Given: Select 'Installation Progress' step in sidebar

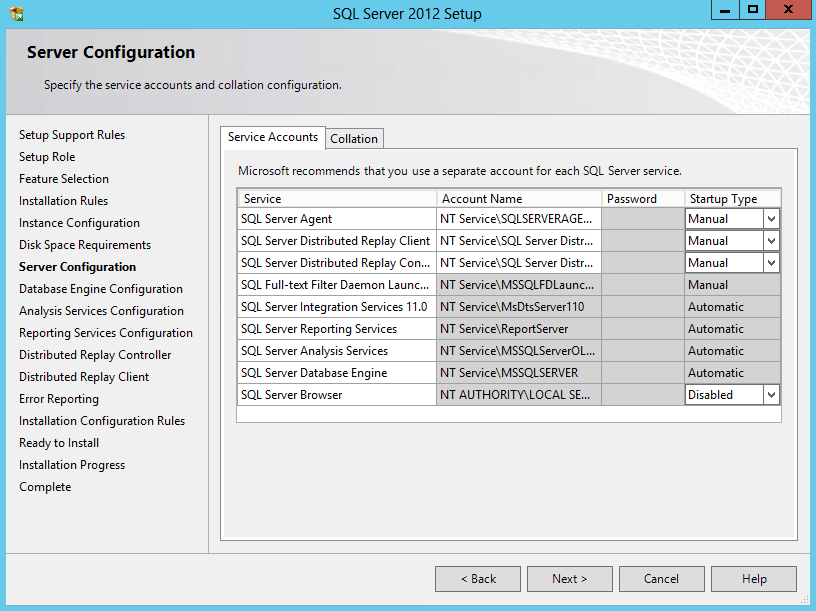Looking at the screenshot, I should 72,465.
